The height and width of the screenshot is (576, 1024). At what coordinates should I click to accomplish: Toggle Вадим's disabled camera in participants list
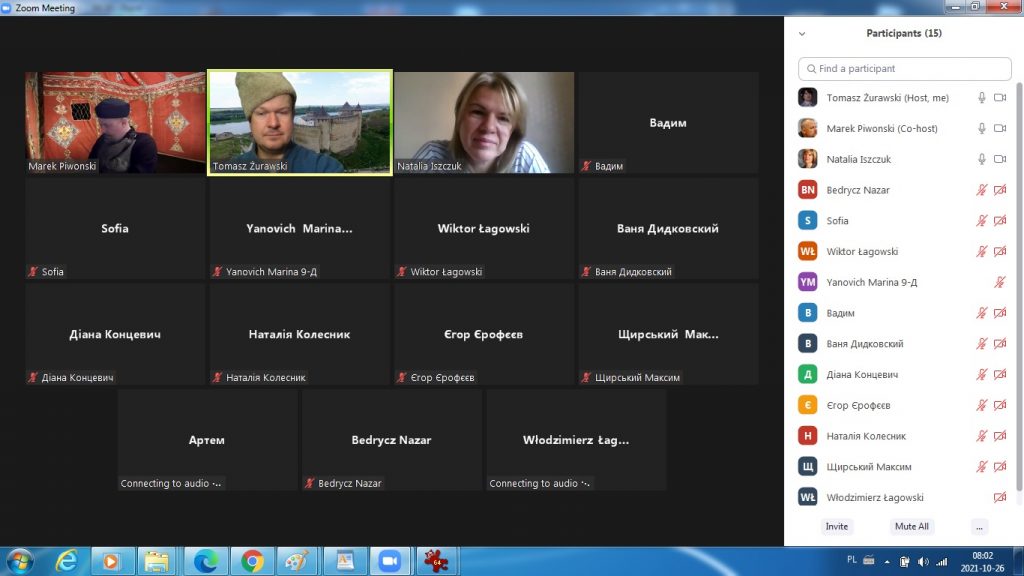(1000, 314)
